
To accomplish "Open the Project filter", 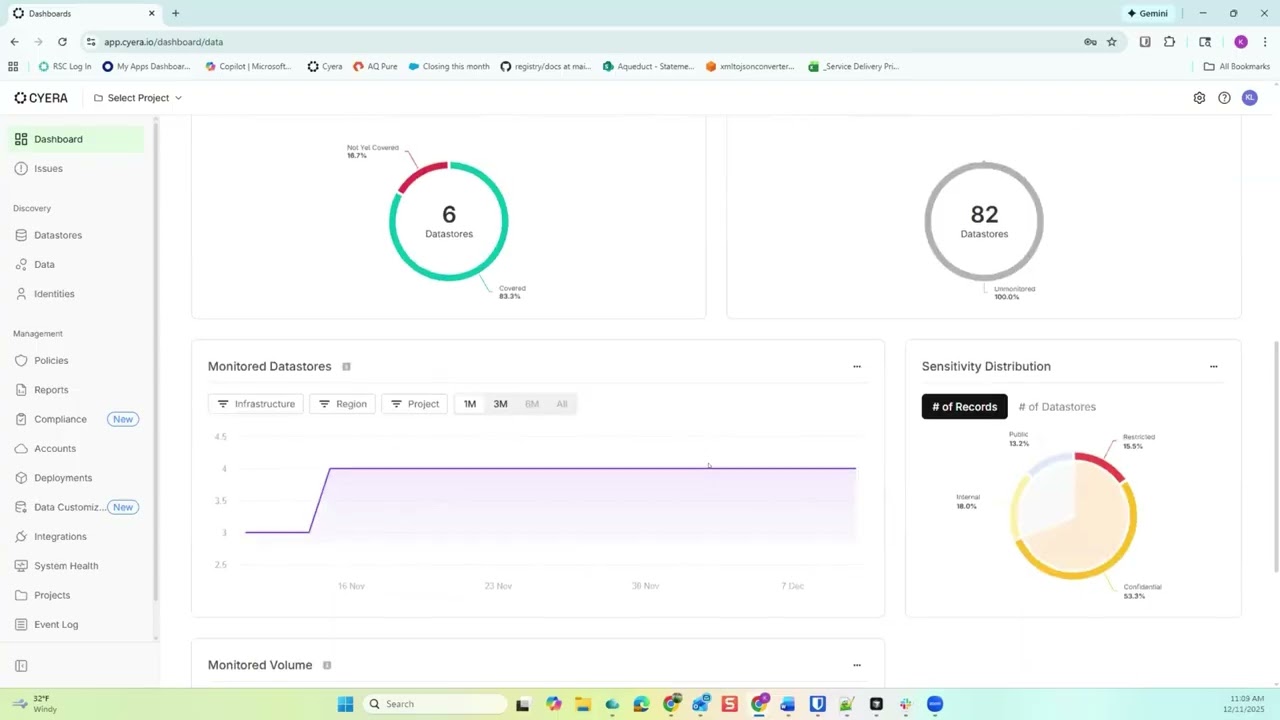I will [x=414, y=404].
